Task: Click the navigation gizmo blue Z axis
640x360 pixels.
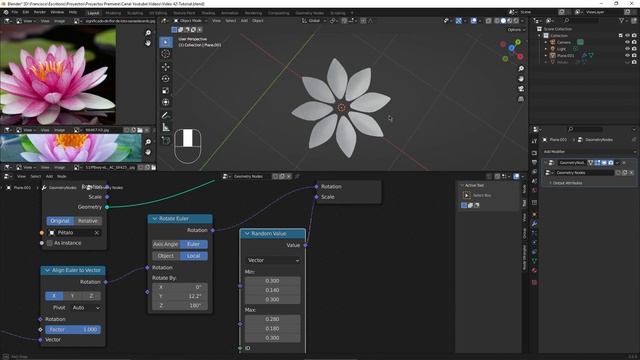Action: point(511,48)
